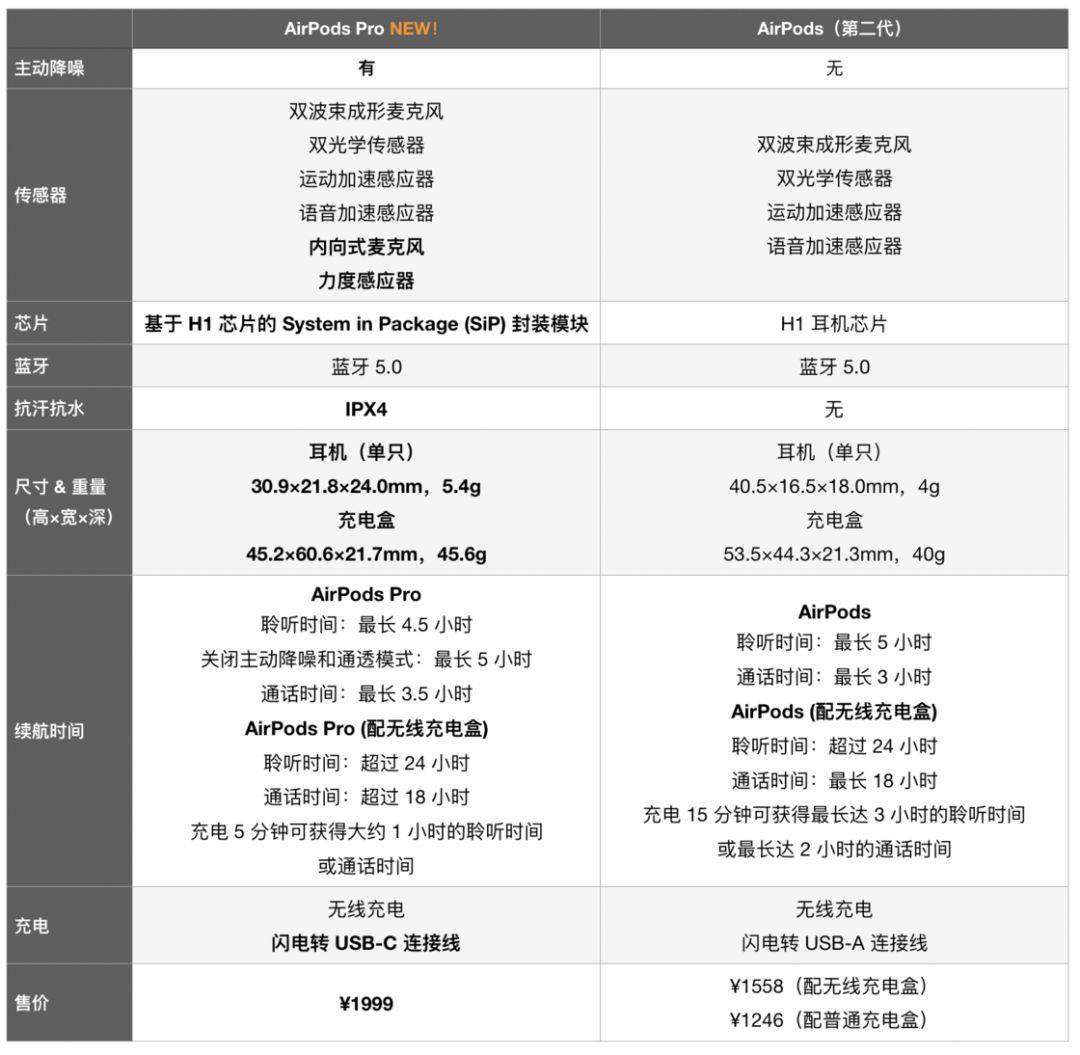Select the 主动降噪 row label
The image size is (1080, 1055).
(x=50, y=68)
